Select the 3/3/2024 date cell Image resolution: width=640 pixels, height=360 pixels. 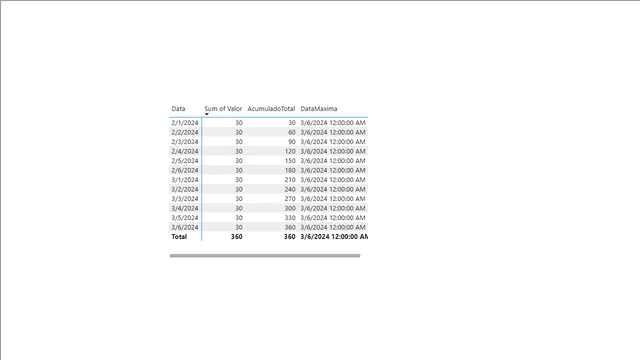click(184, 199)
